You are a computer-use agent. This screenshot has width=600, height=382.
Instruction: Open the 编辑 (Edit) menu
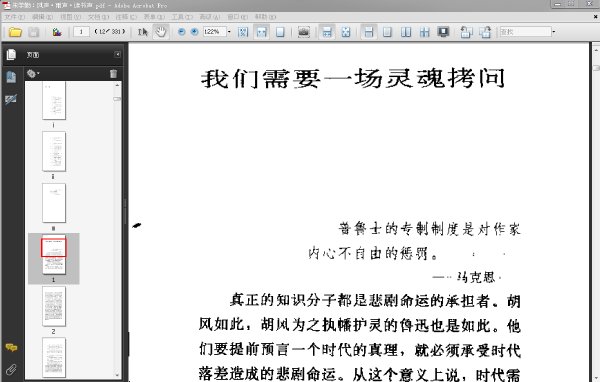point(42,17)
